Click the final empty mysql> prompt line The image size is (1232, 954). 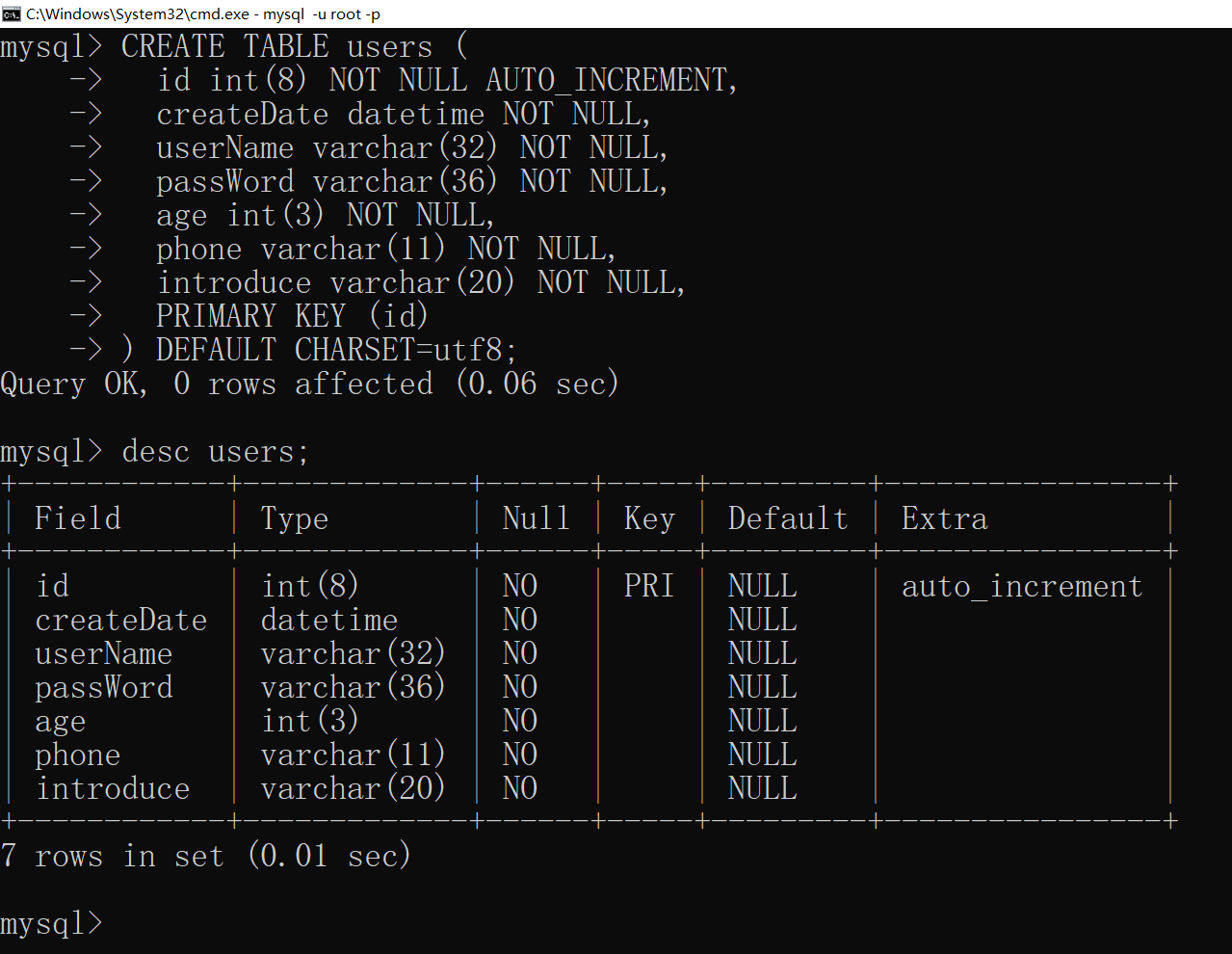[51, 923]
